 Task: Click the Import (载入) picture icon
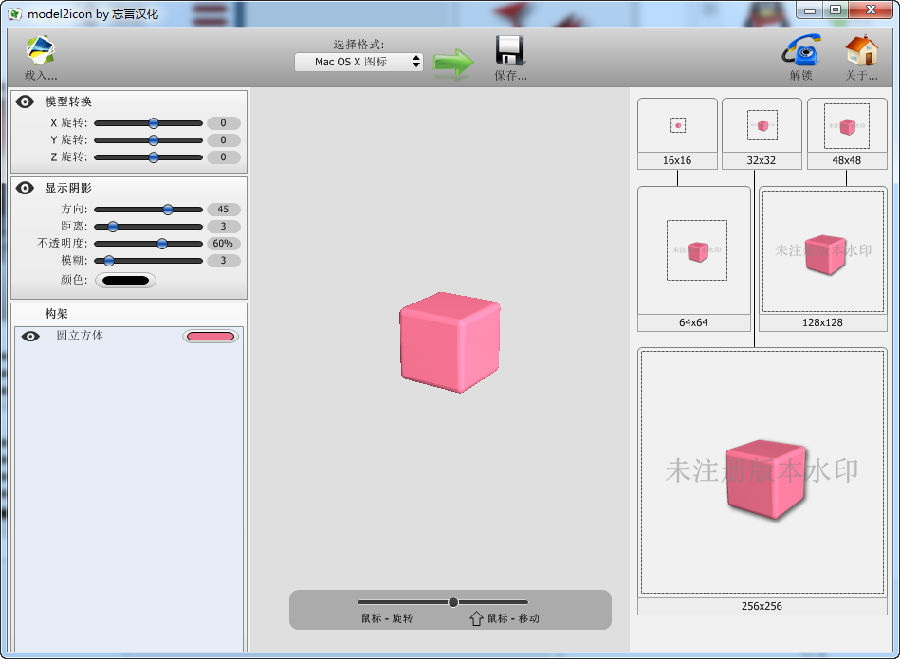coord(40,52)
